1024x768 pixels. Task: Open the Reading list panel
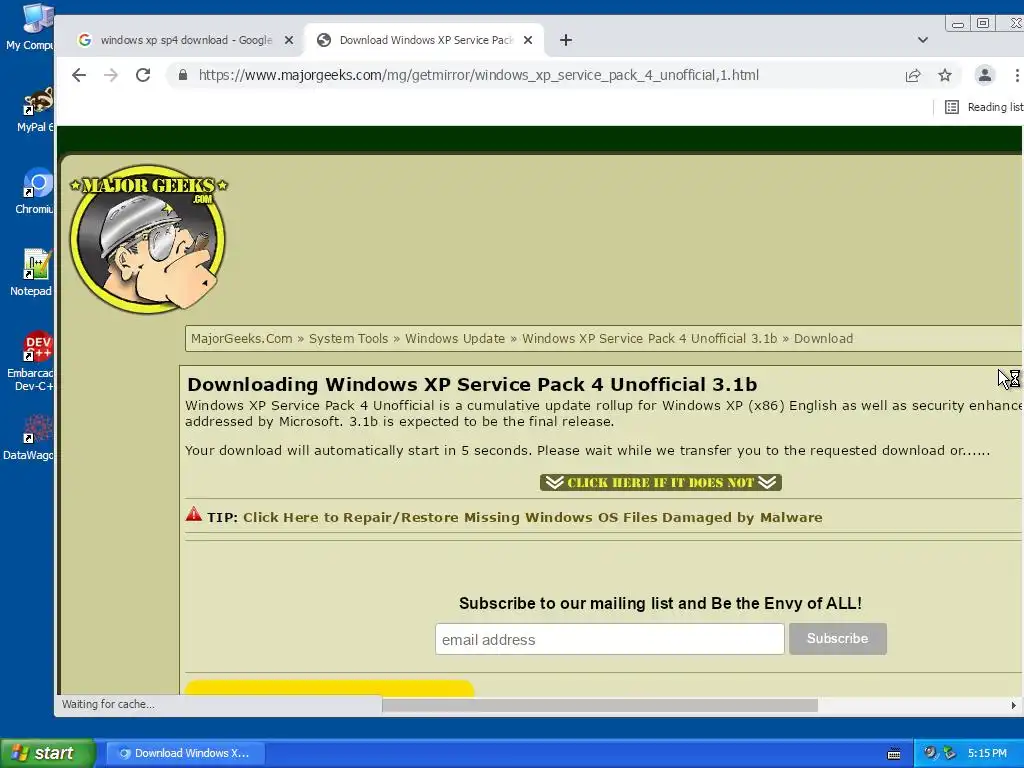984,107
